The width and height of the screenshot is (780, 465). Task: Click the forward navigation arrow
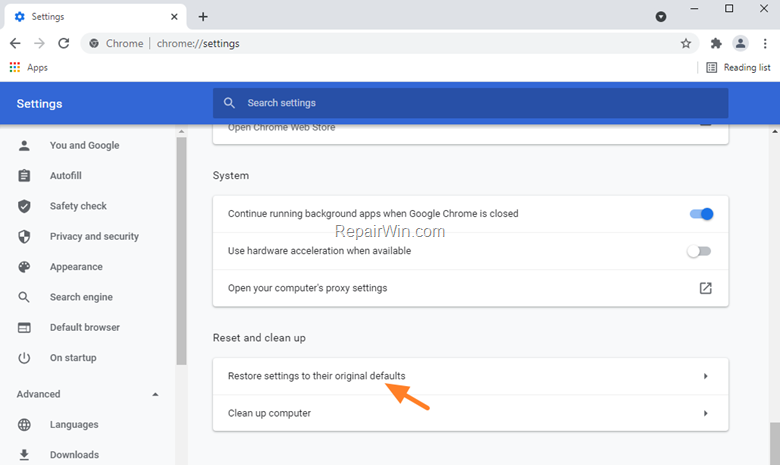pyautogui.click(x=39, y=43)
